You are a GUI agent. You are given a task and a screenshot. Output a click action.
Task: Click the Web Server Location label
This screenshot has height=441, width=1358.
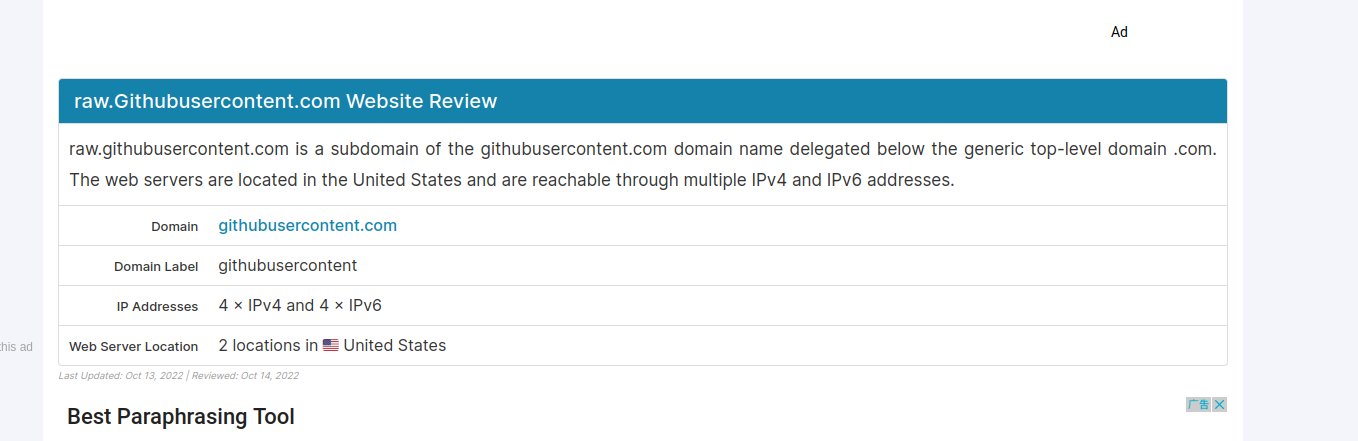133,347
